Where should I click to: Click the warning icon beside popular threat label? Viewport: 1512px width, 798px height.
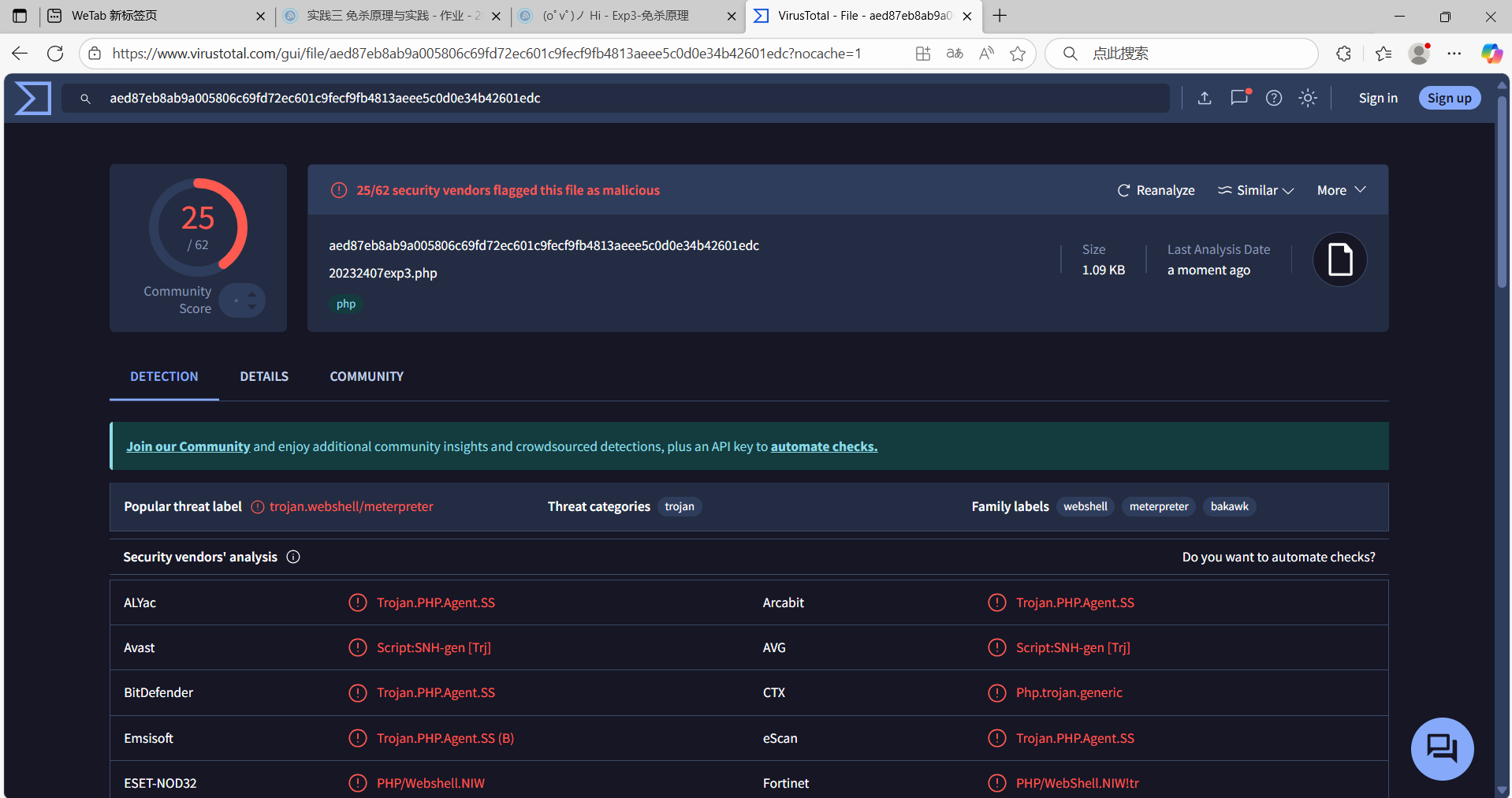(x=258, y=507)
